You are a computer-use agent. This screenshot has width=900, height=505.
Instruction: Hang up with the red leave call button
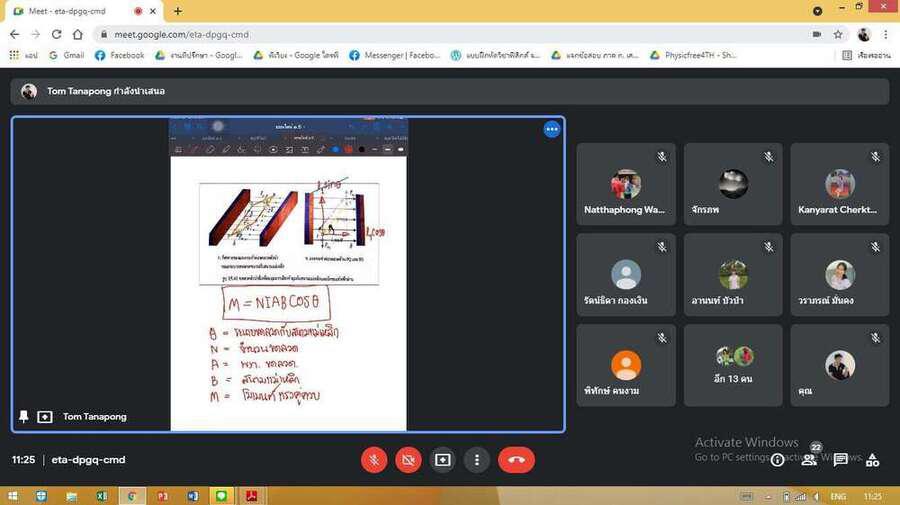coord(516,460)
